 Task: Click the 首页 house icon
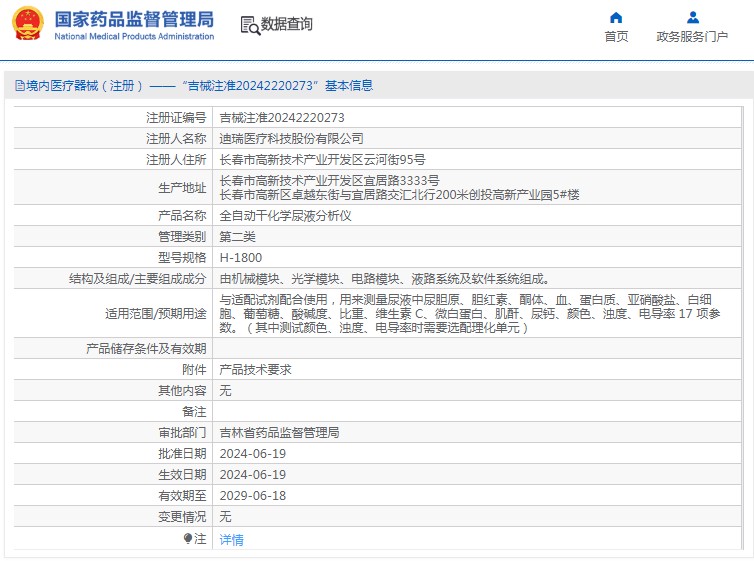[x=616, y=18]
